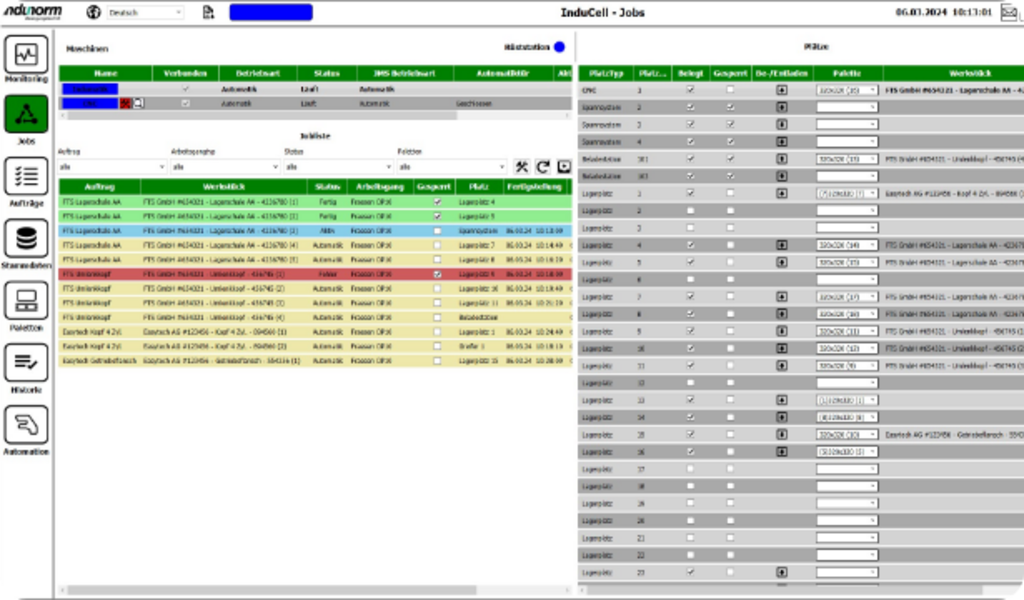Toggle the Verbunden checkbox in the CNC machine row

click(x=185, y=103)
